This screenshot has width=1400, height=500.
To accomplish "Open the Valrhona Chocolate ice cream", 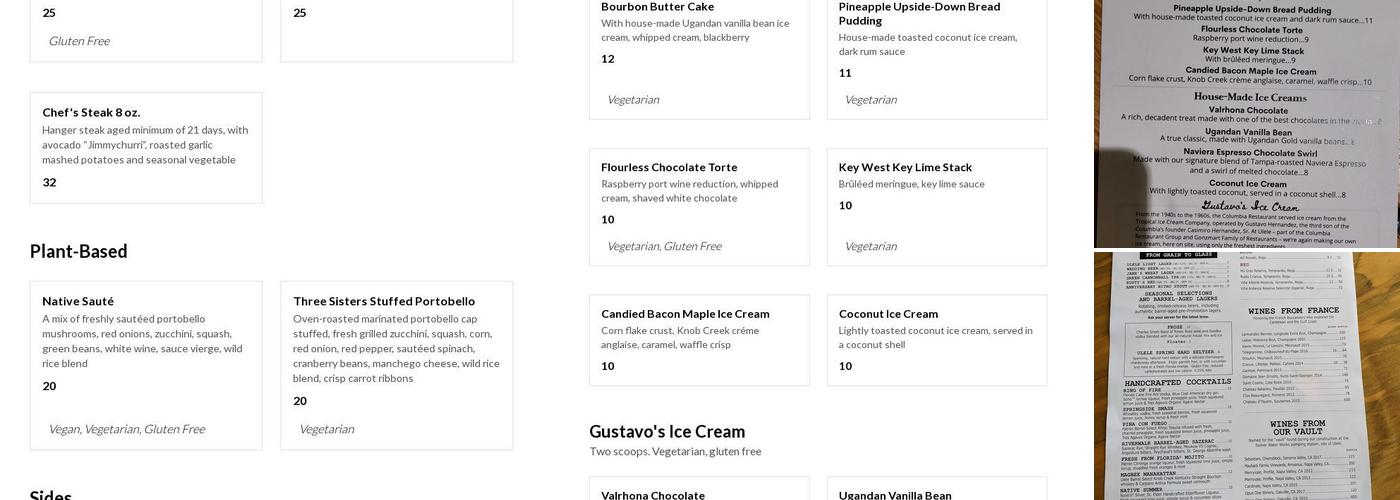I will tap(653, 494).
